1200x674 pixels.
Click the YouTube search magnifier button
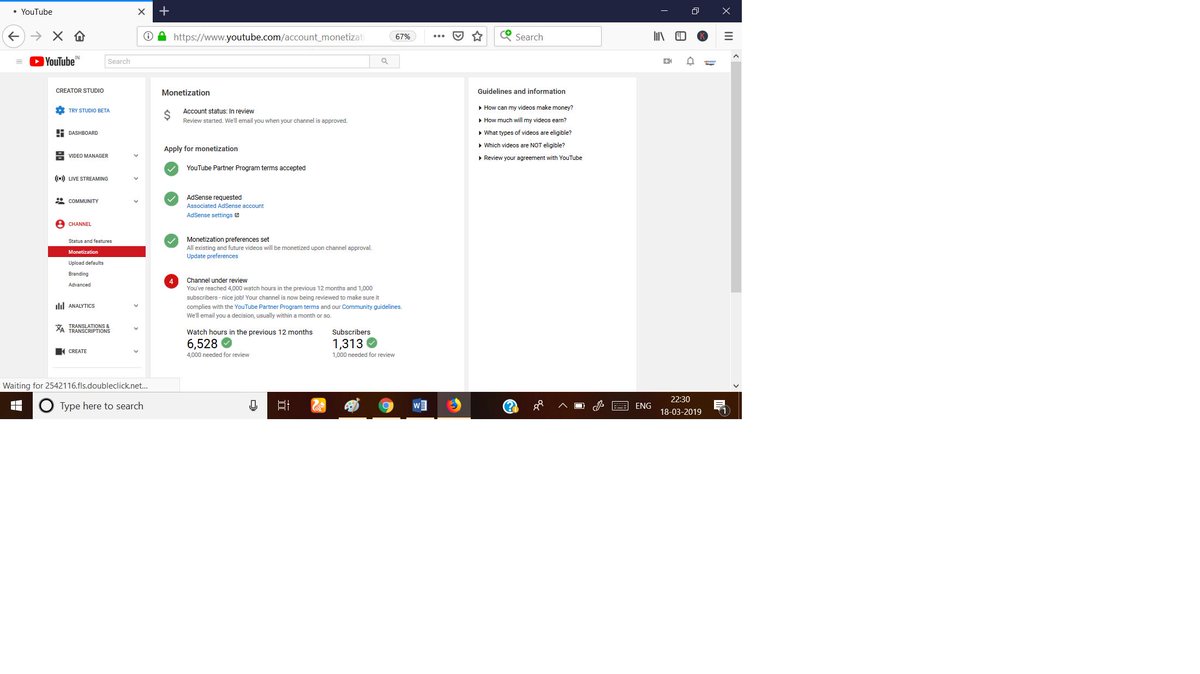[384, 61]
